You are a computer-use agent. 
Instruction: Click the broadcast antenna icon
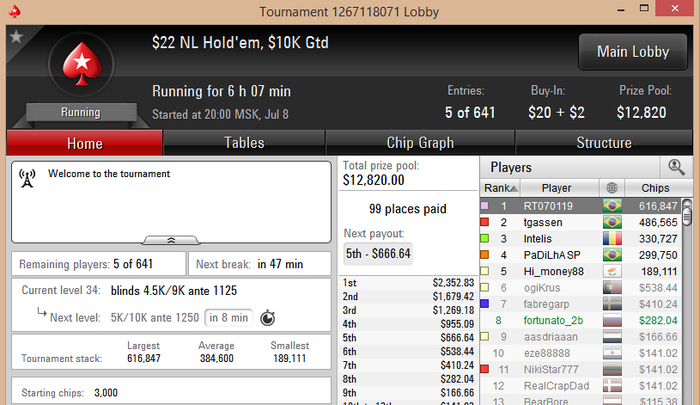click(x=27, y=178)
